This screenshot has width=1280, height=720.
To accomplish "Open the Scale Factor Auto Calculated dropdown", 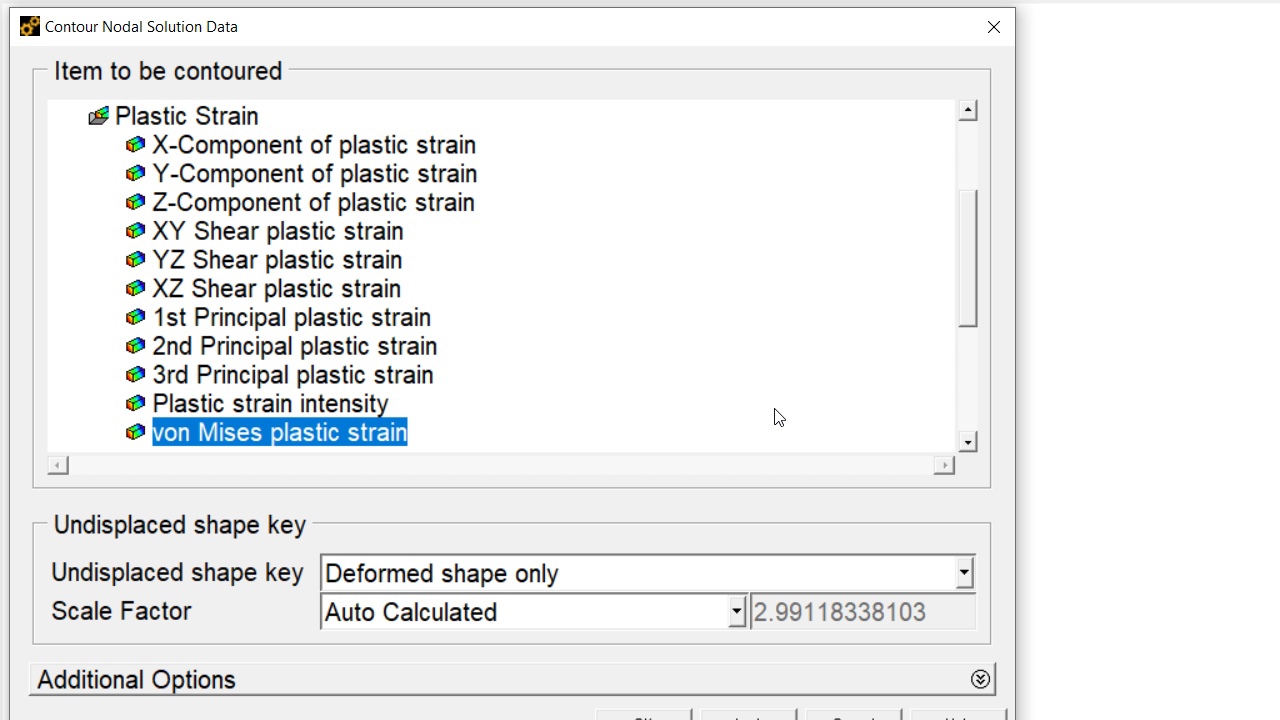I will point(736,612).
